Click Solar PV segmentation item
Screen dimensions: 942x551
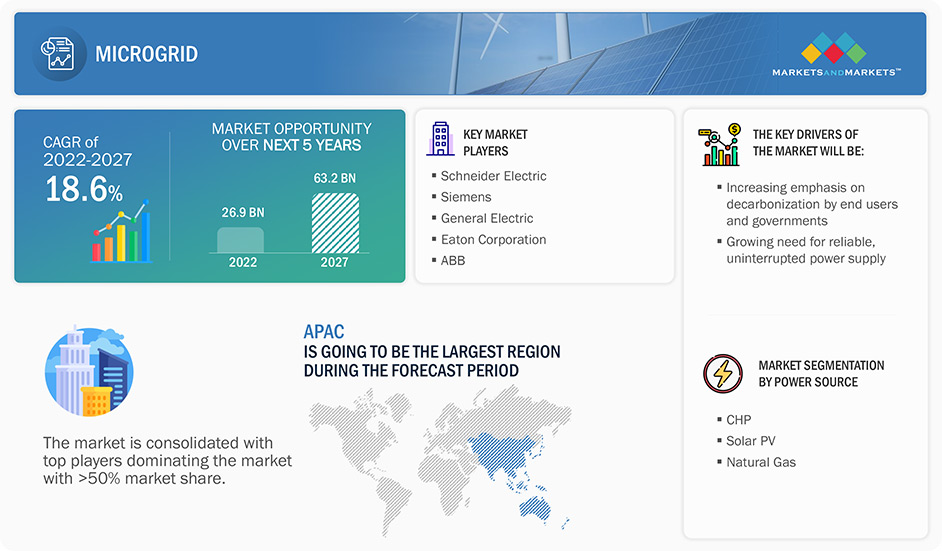pyautogui.click(x=750, y=441)
